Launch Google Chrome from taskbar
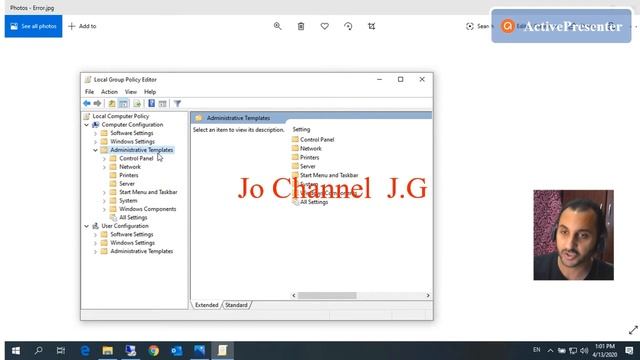 154,351
